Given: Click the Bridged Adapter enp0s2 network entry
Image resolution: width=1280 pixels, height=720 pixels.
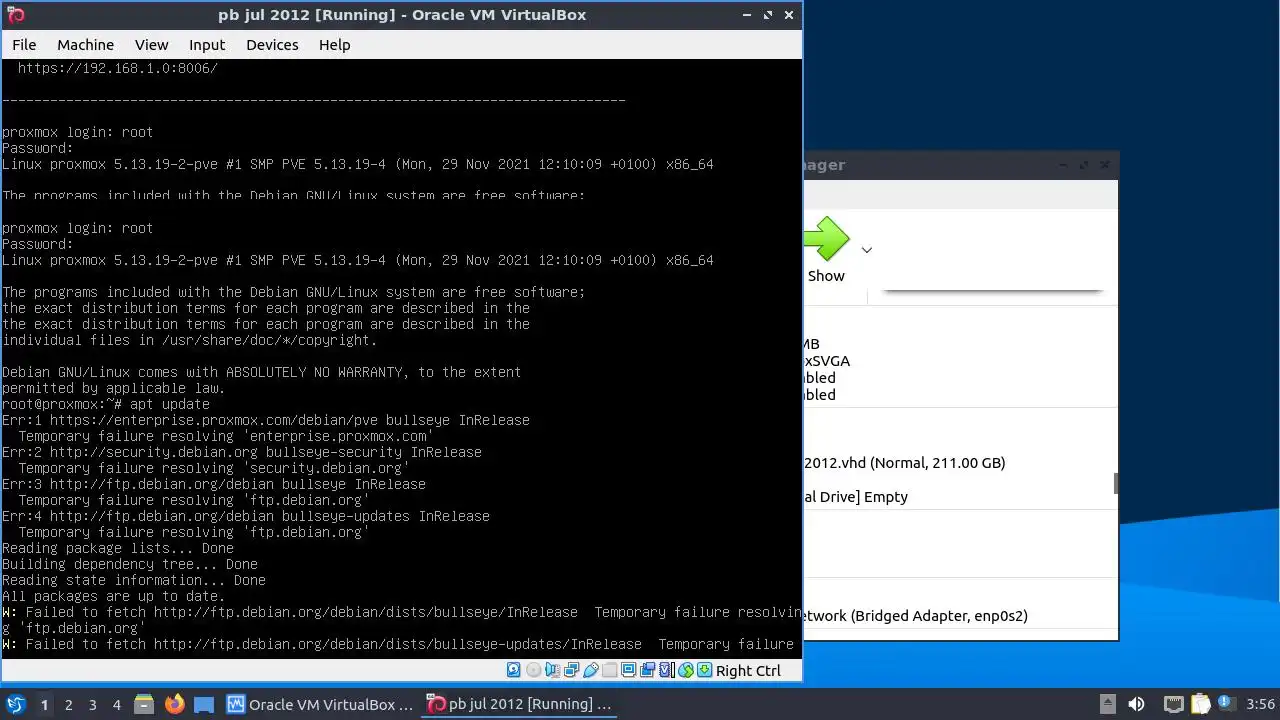Looking at the screenshot, I should pos(916,616).
